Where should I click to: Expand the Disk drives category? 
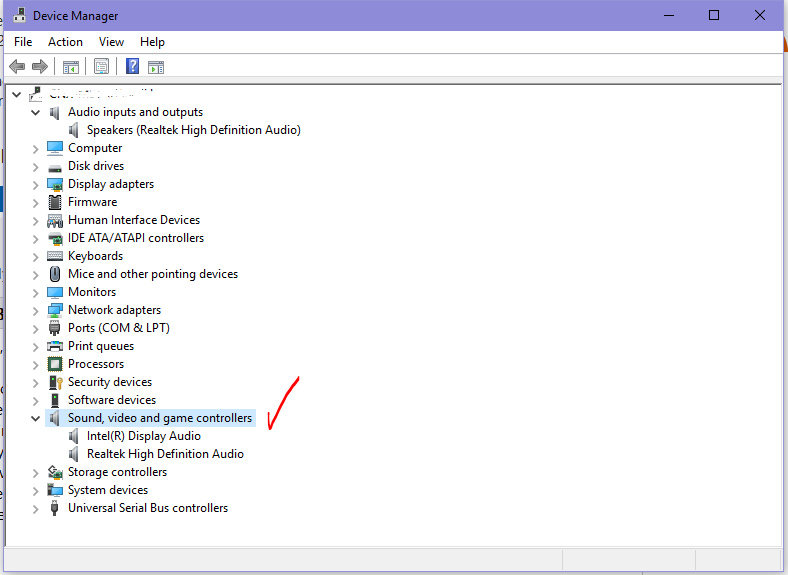[36, 167]
